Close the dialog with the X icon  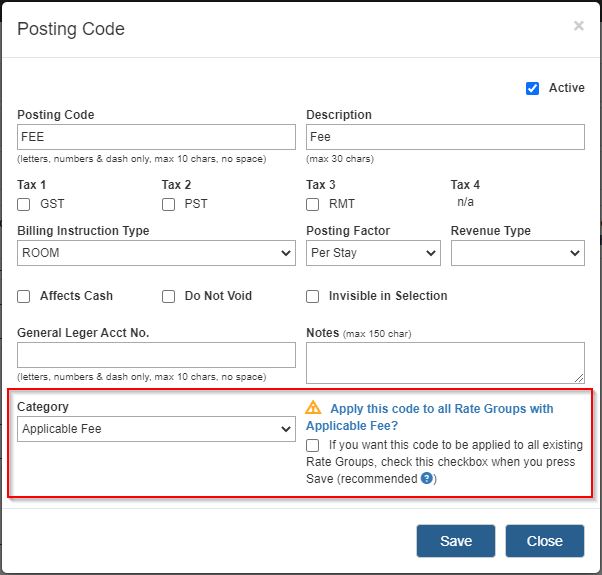579,26
